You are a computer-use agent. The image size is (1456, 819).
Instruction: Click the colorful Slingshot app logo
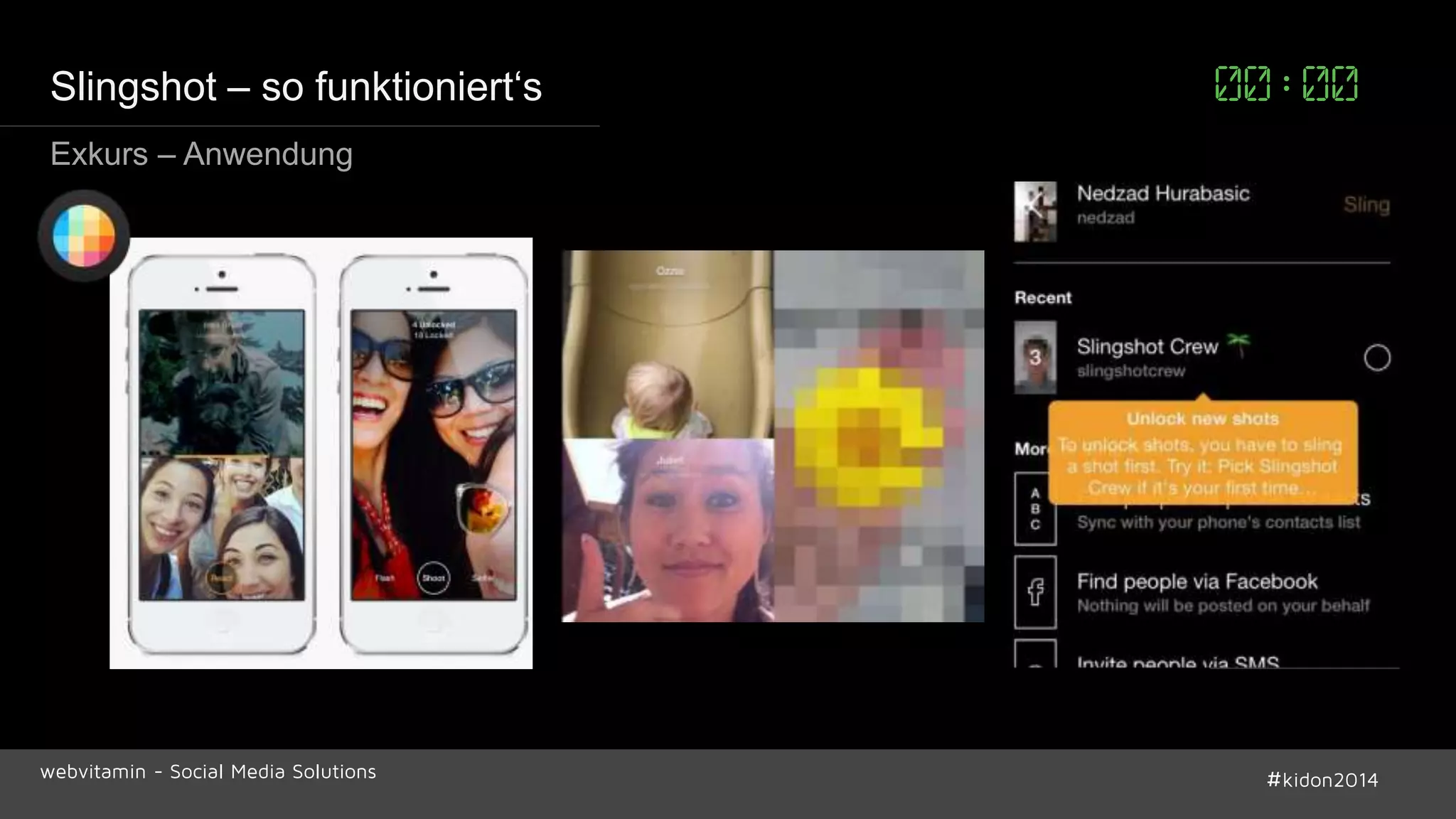coord(84,235)
